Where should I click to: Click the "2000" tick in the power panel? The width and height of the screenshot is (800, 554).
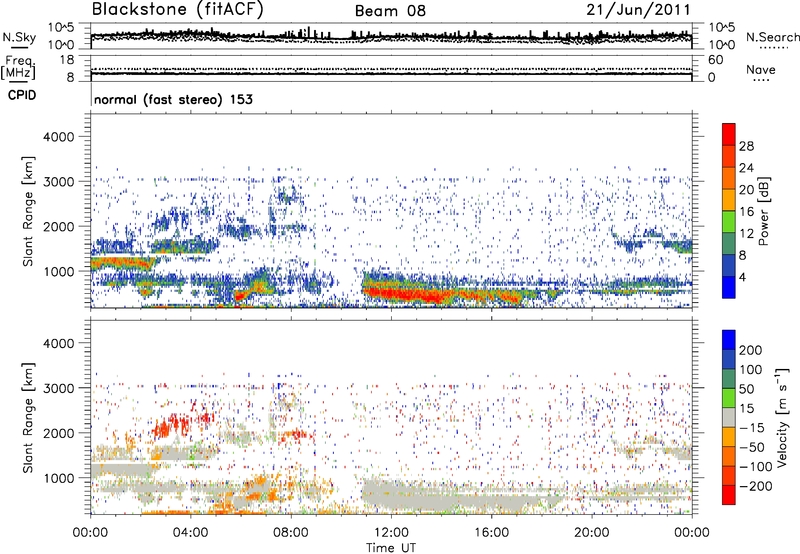coord(59,226)
